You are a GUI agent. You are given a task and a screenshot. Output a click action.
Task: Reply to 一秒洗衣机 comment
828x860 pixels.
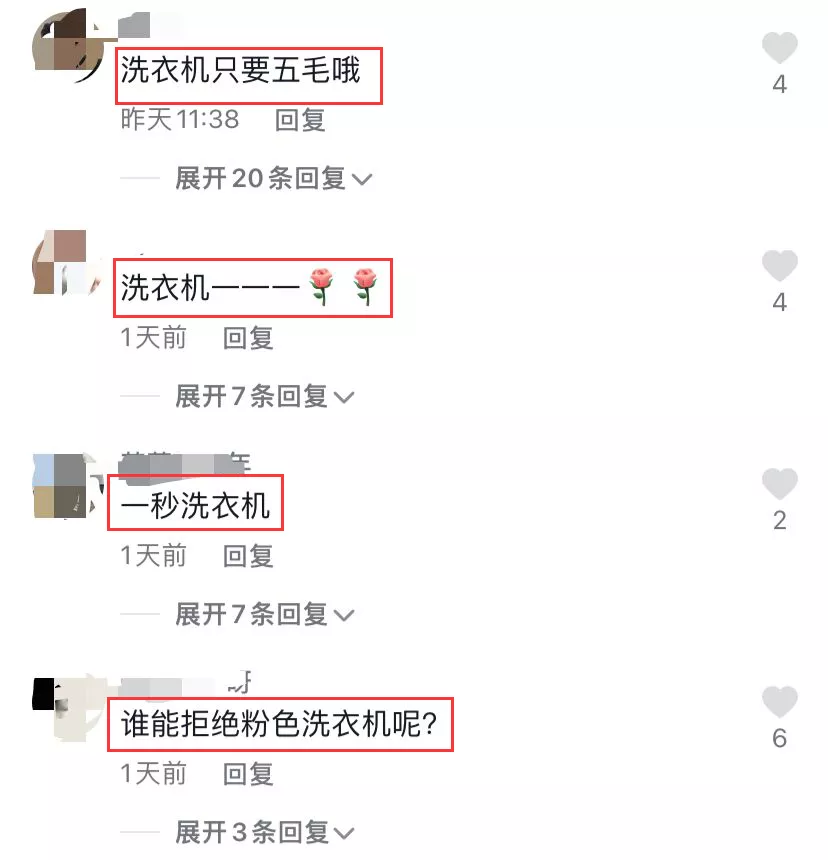pos(248,556)
